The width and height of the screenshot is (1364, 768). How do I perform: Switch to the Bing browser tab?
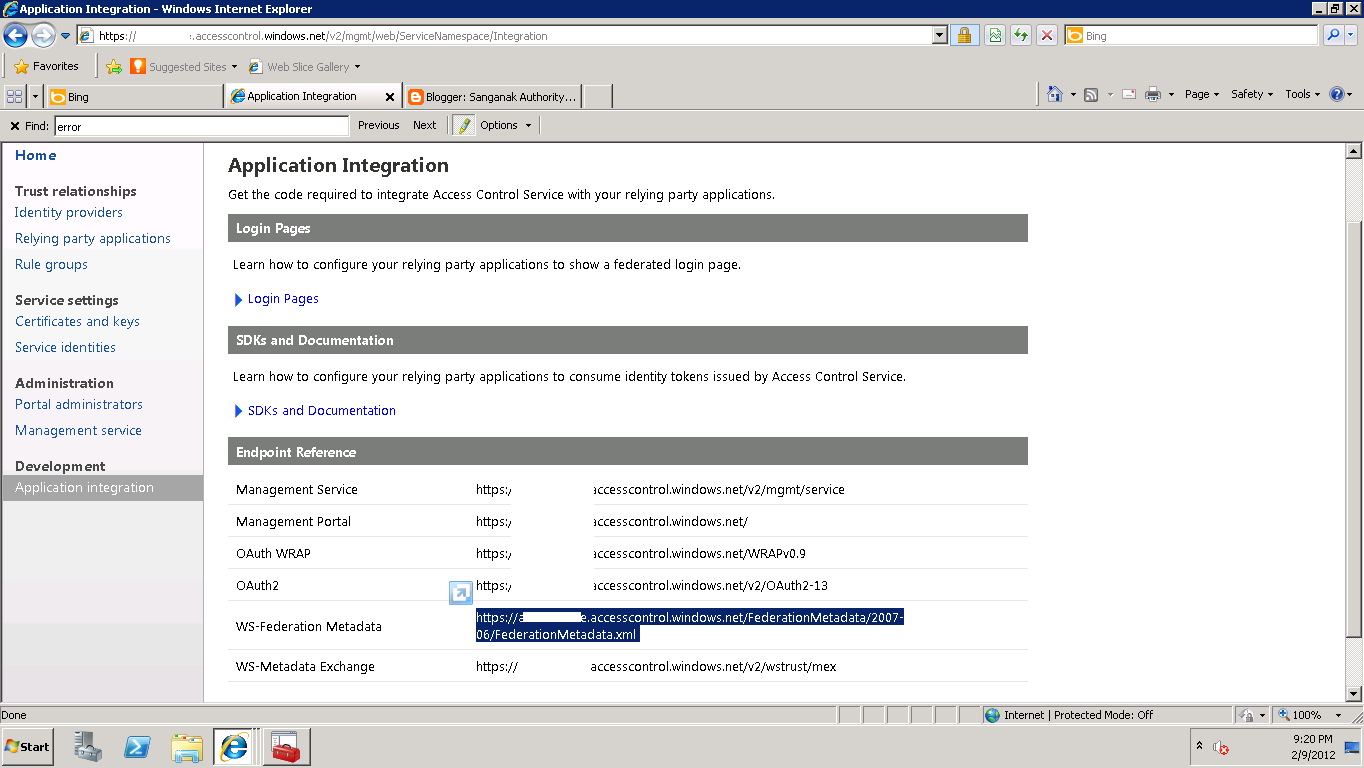coord(133,96)
